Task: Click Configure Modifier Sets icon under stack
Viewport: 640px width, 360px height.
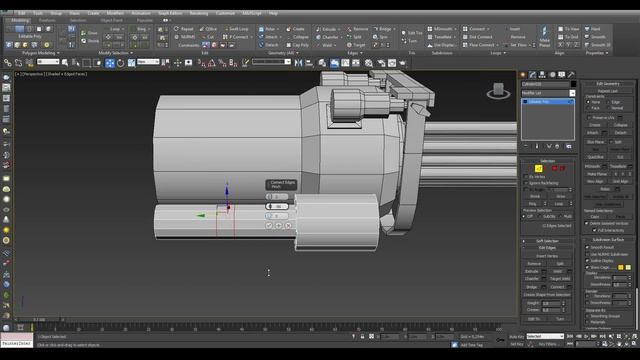Action: pos(569,146)
